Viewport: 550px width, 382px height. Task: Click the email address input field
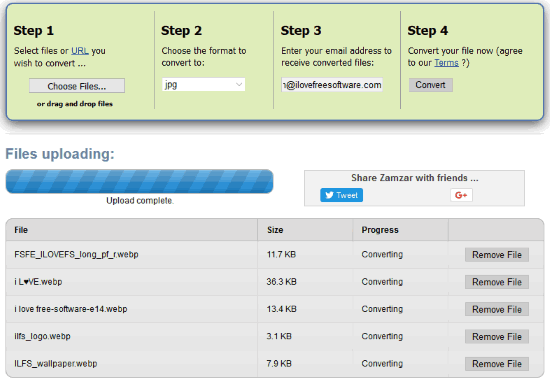(x=332, y=85)
